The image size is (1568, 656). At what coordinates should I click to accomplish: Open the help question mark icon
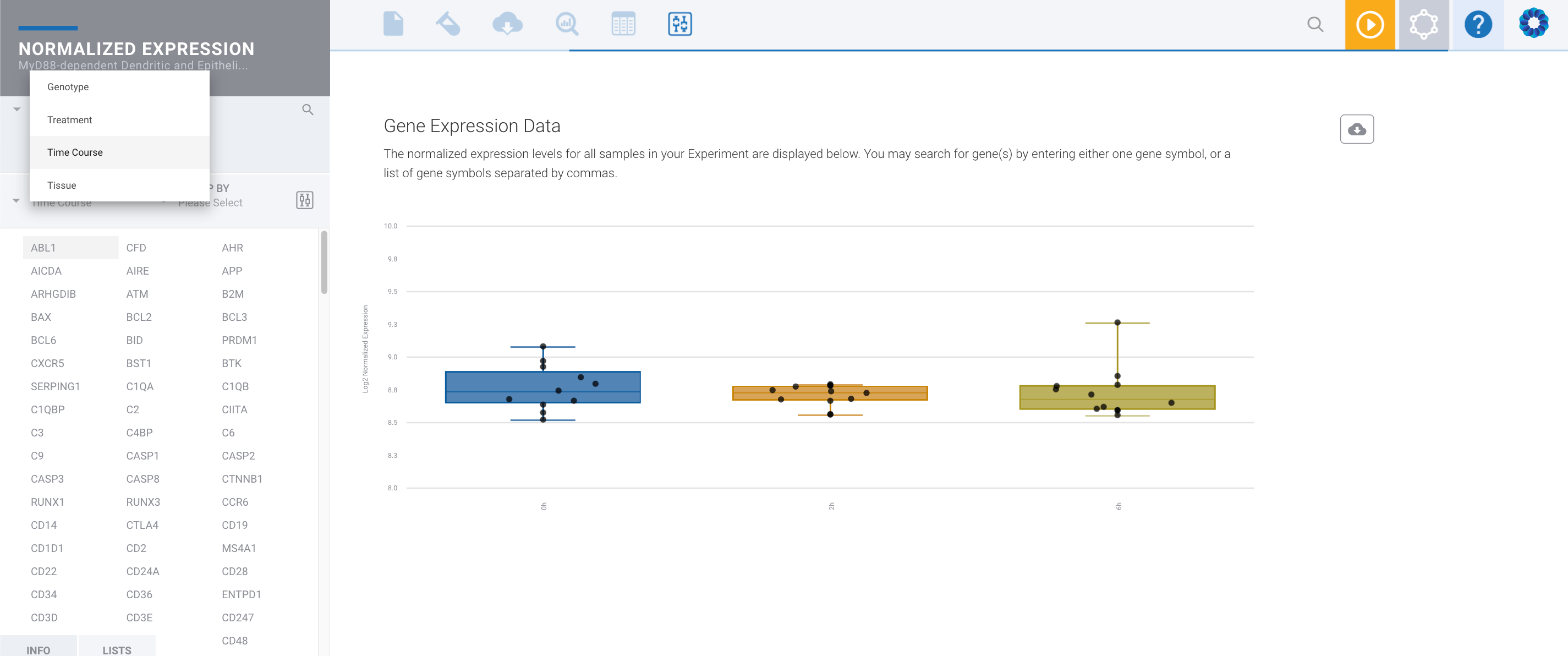(1478, 25)
